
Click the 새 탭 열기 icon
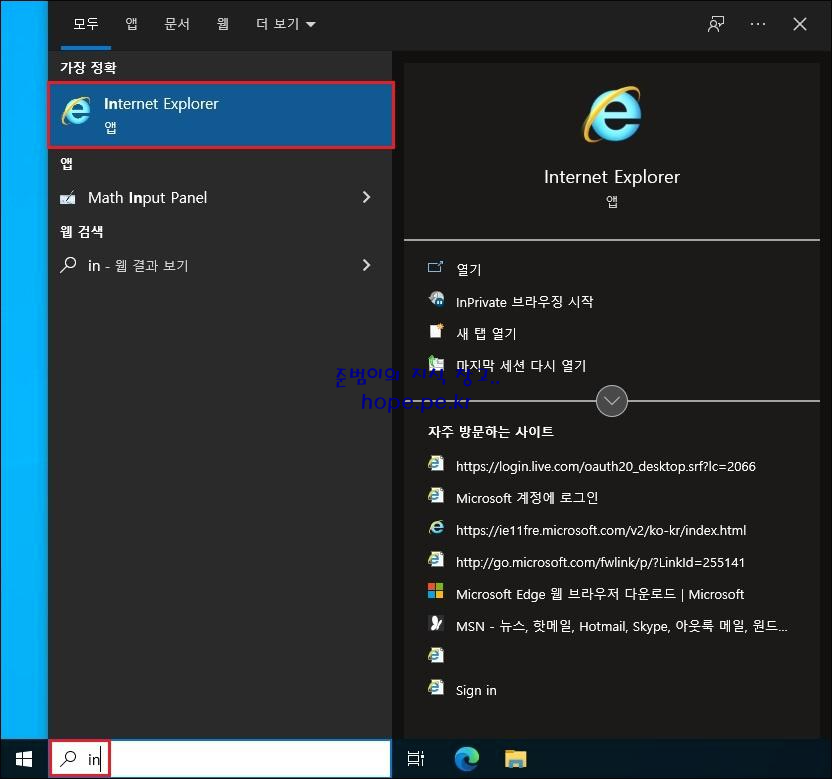436,332
